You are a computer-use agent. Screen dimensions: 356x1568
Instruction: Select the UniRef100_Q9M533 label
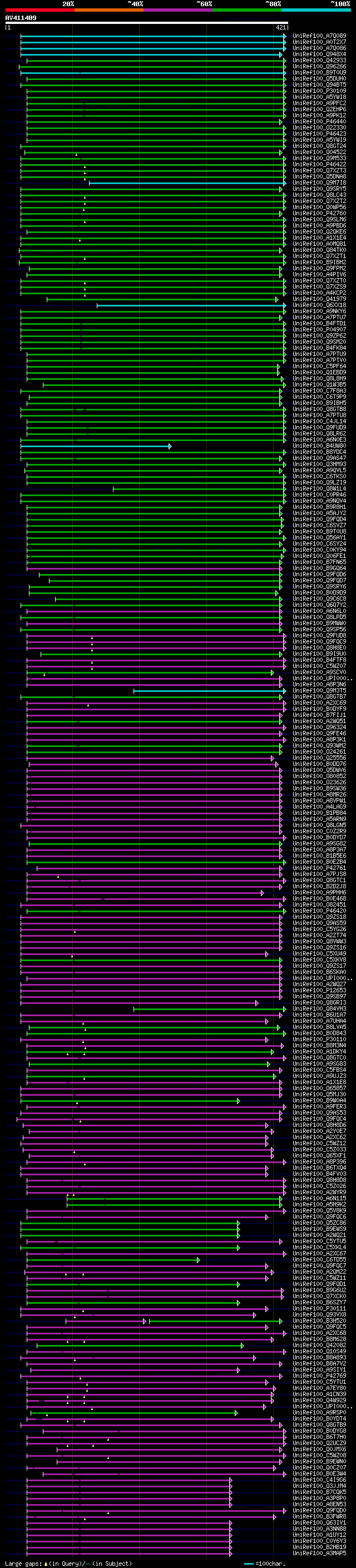[319, 159]
